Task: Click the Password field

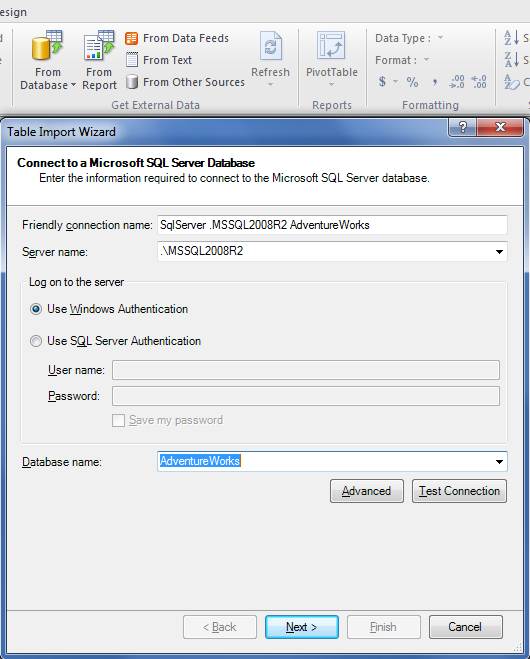Action: pyautogui.click(x=306, y=396)
